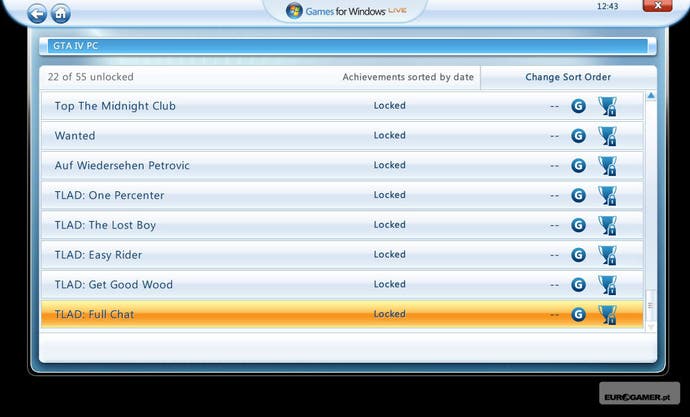Click the Top The Midnight Club gamerscore G icon
Screen dimensions: 690x417
pos(578,106)
